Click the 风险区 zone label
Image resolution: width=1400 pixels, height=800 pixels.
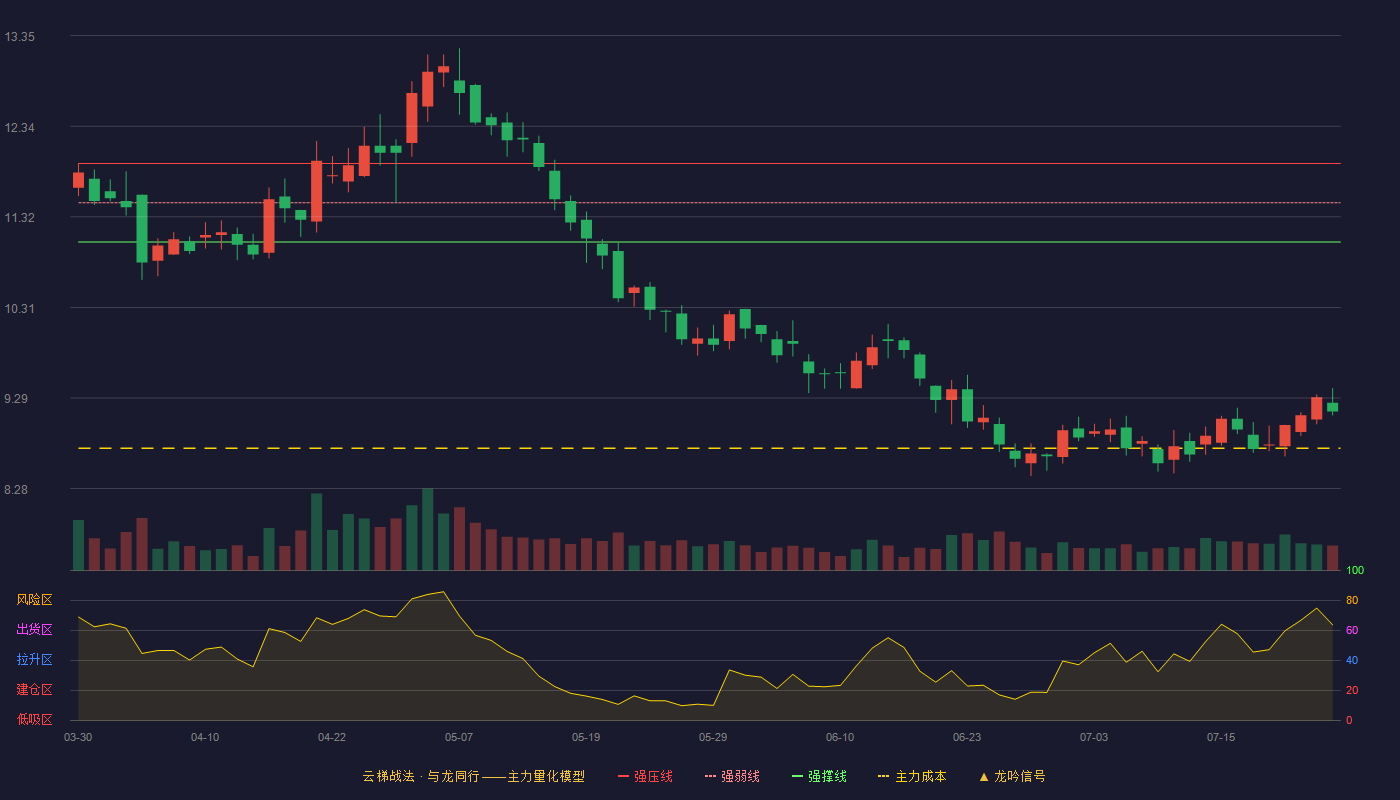click(34, 600)
